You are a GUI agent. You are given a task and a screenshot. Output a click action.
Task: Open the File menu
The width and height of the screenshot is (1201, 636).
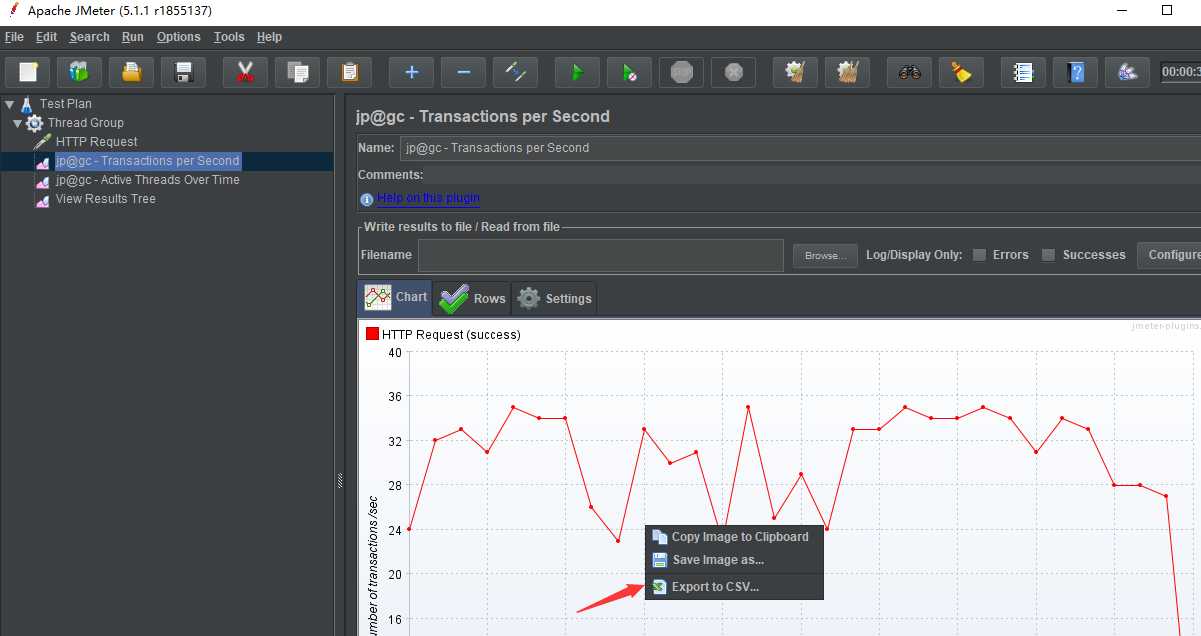click(x=14, y=37)
